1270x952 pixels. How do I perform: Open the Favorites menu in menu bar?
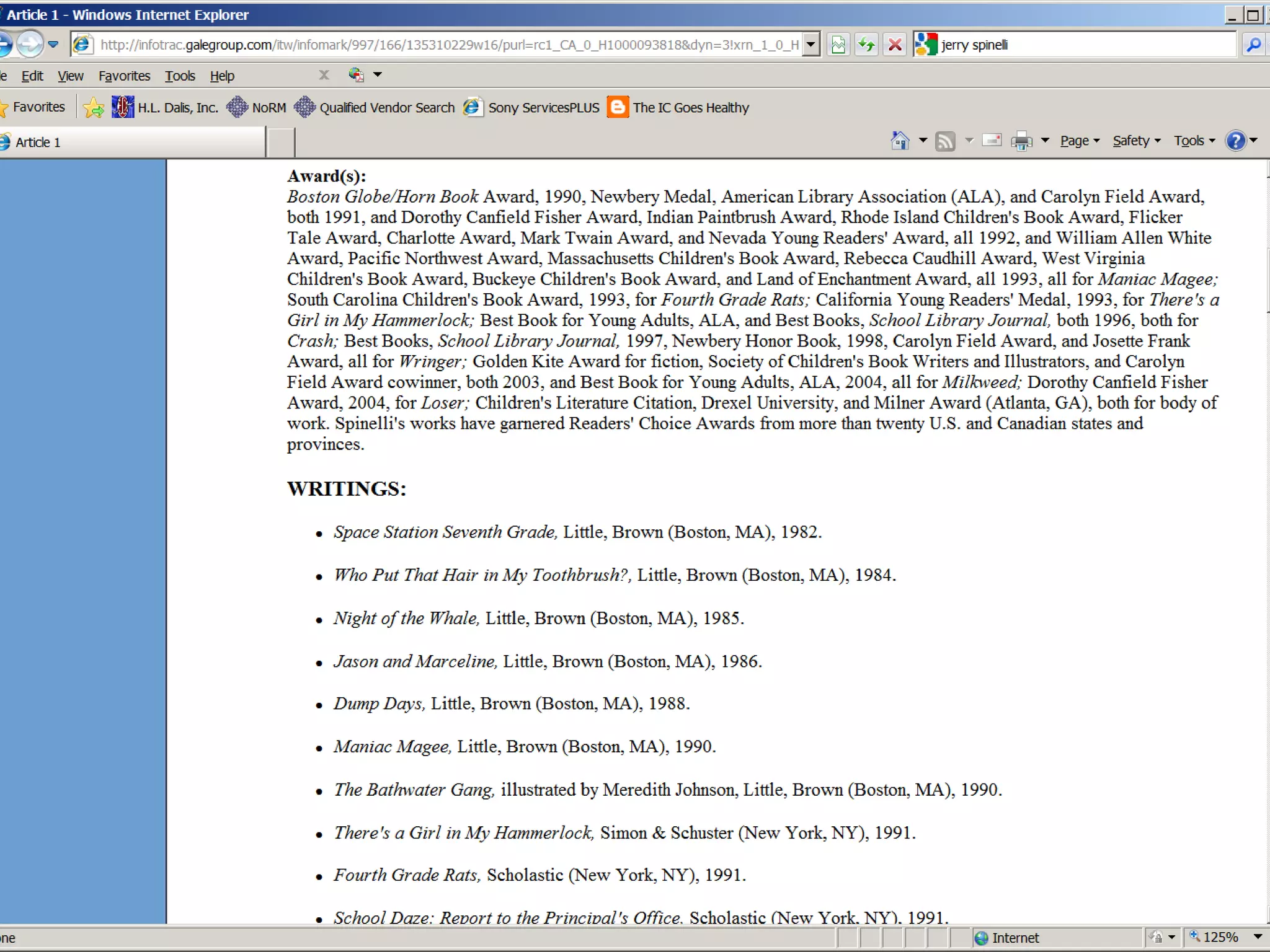[124, 76]
